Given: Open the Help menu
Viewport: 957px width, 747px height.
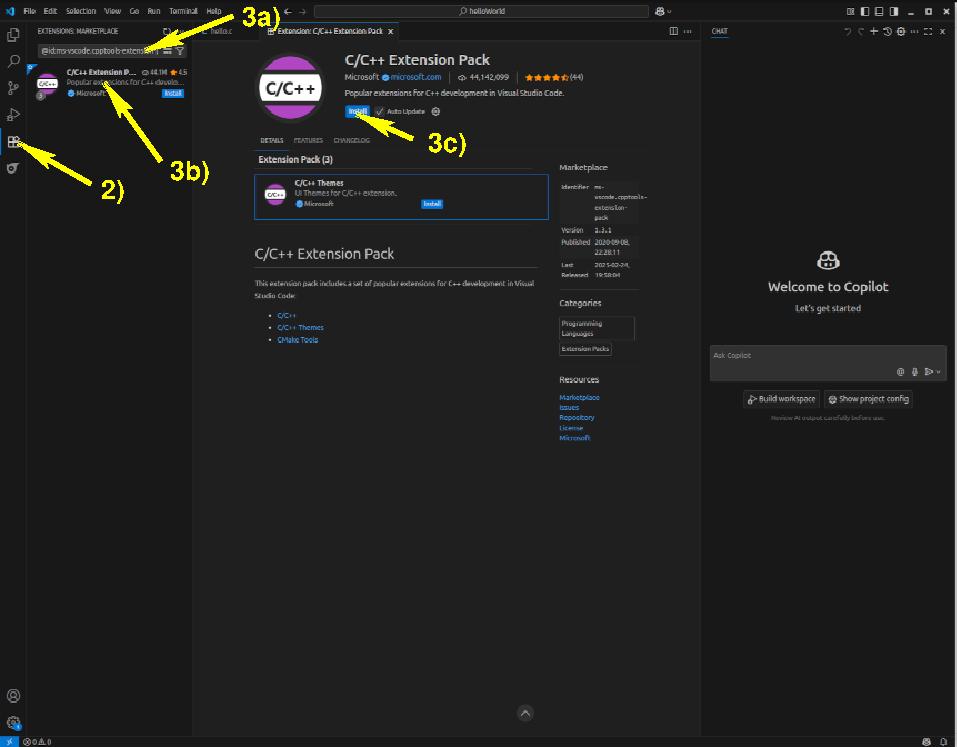Looking at the screenshot, I should (214, 11).
